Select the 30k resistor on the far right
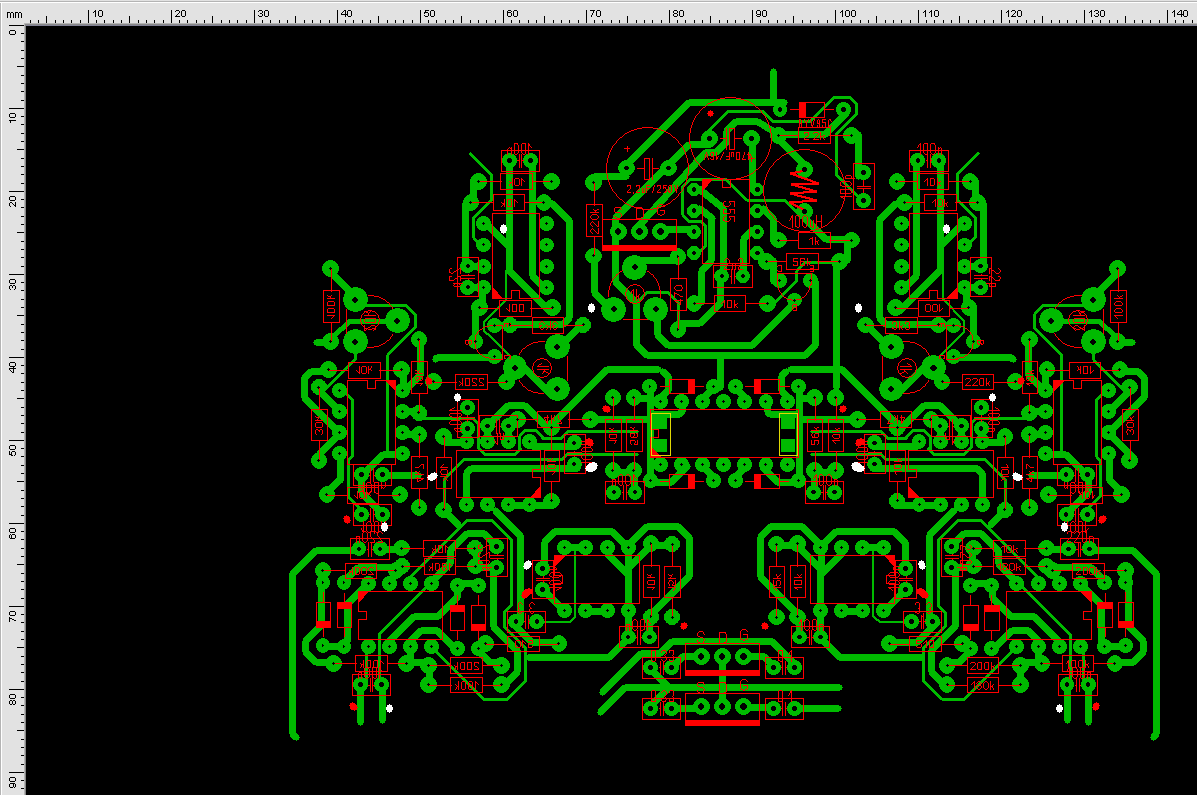Screen dimensions: 1197x795 click(1130, 425)
